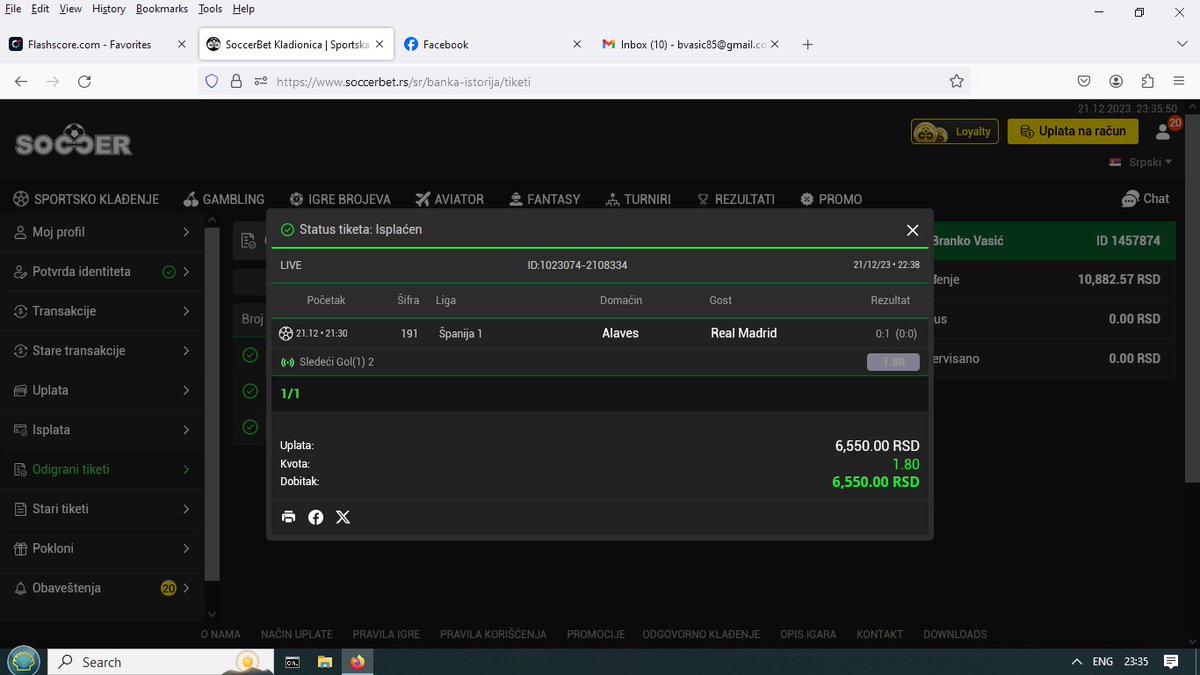Open Potvrda identiteta in sidebar
The height and width of the screenshot is (675, 1200).
coord(102,271)
